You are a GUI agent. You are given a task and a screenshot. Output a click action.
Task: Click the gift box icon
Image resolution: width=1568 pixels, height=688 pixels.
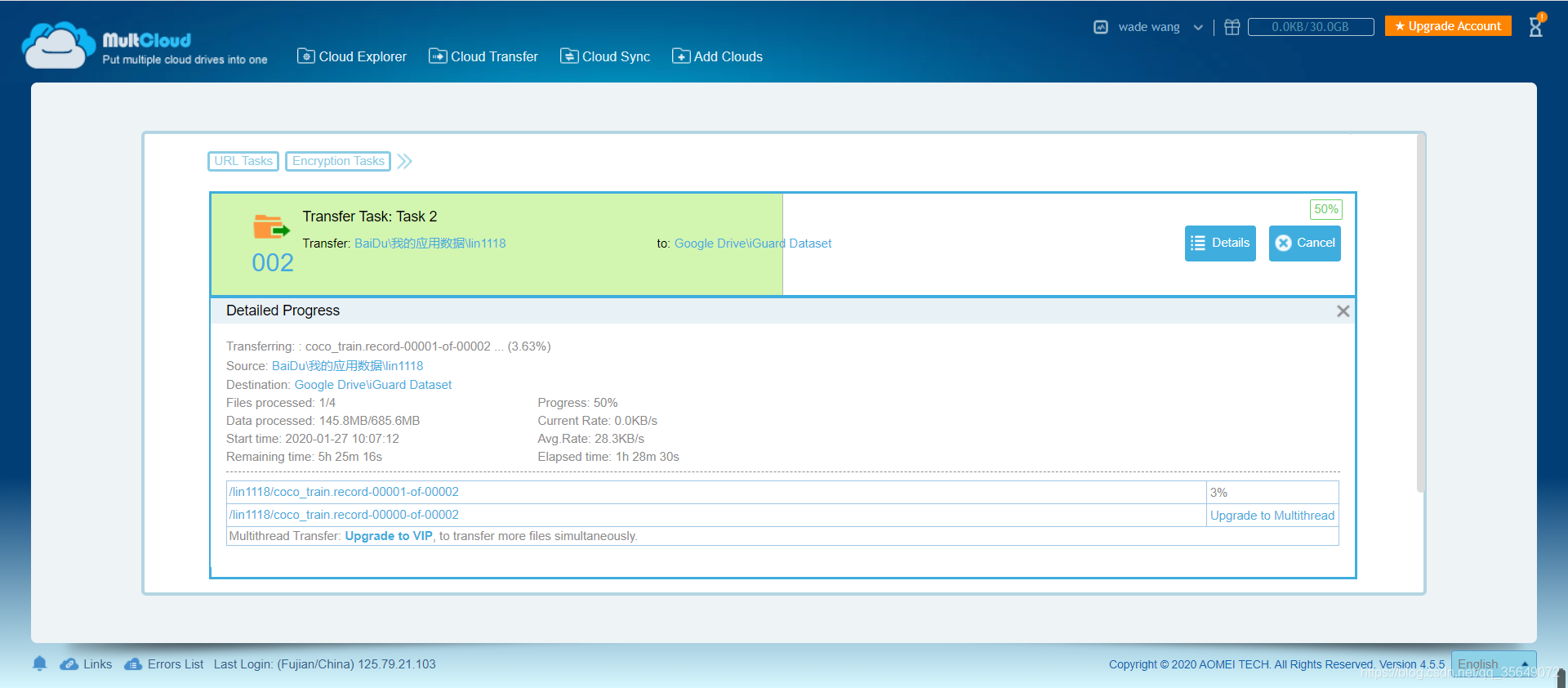1232,27
